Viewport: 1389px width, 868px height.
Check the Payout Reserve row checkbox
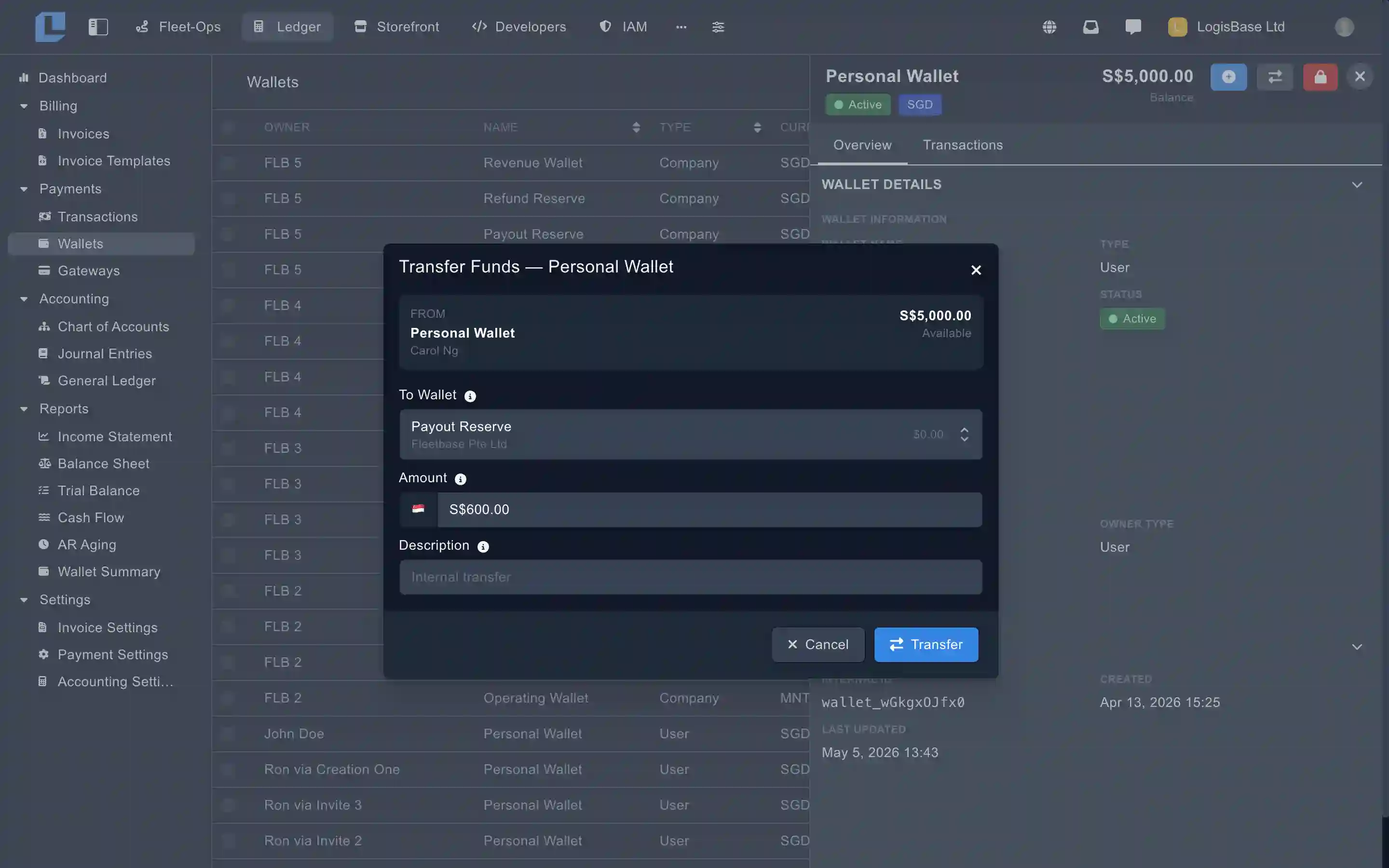click(x=228, y=234)
